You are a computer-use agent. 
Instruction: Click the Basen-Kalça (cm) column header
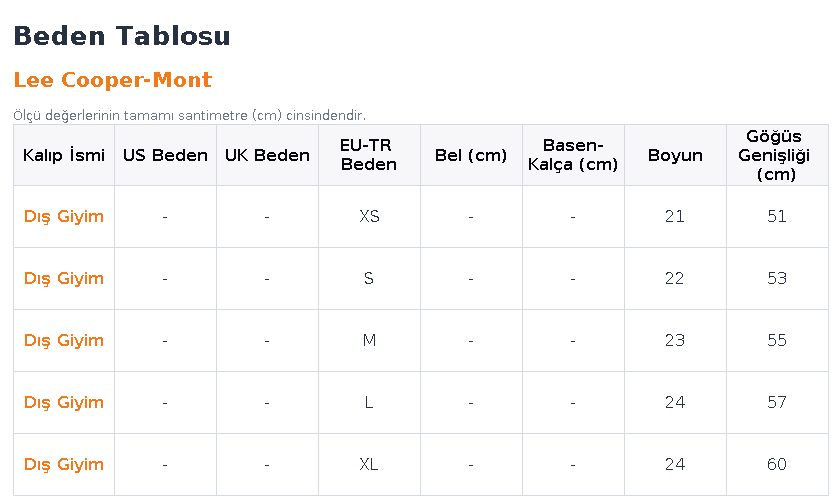pos(573,155)
